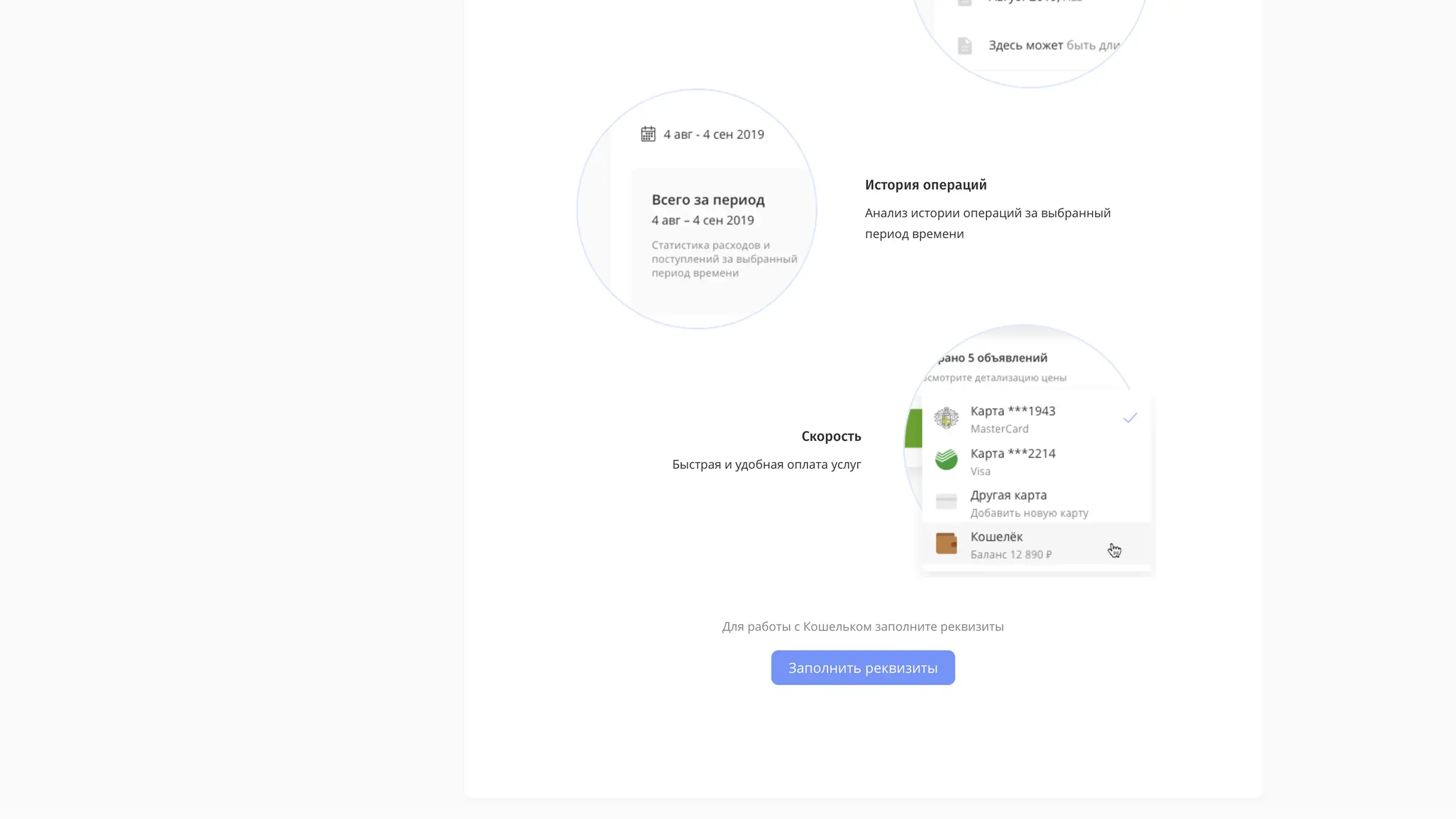Select the 'Карта ***1943' MasterCard option
The height and width of the screenshot is (819, 1456).
point(1012,419)
